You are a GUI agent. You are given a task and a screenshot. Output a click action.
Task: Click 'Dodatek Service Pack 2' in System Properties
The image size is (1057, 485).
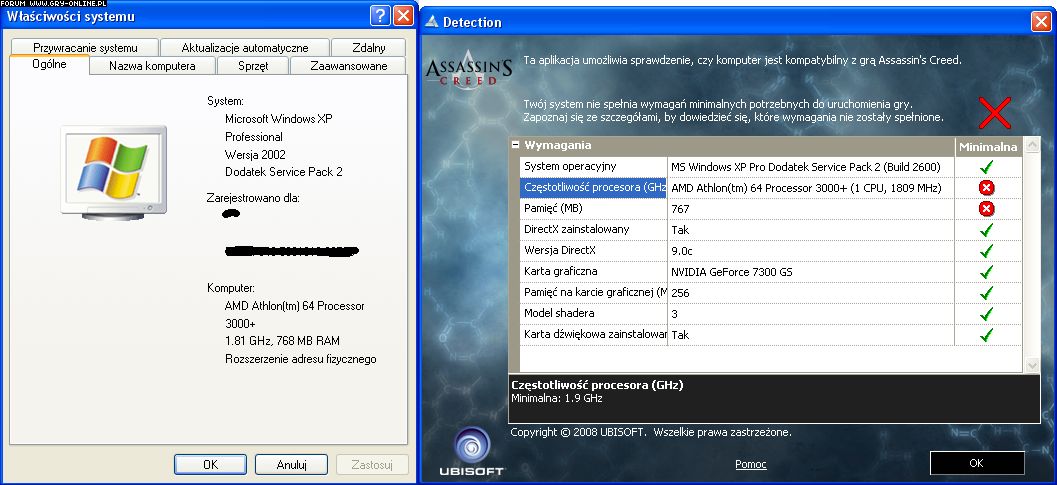click(x=284, y=171)
